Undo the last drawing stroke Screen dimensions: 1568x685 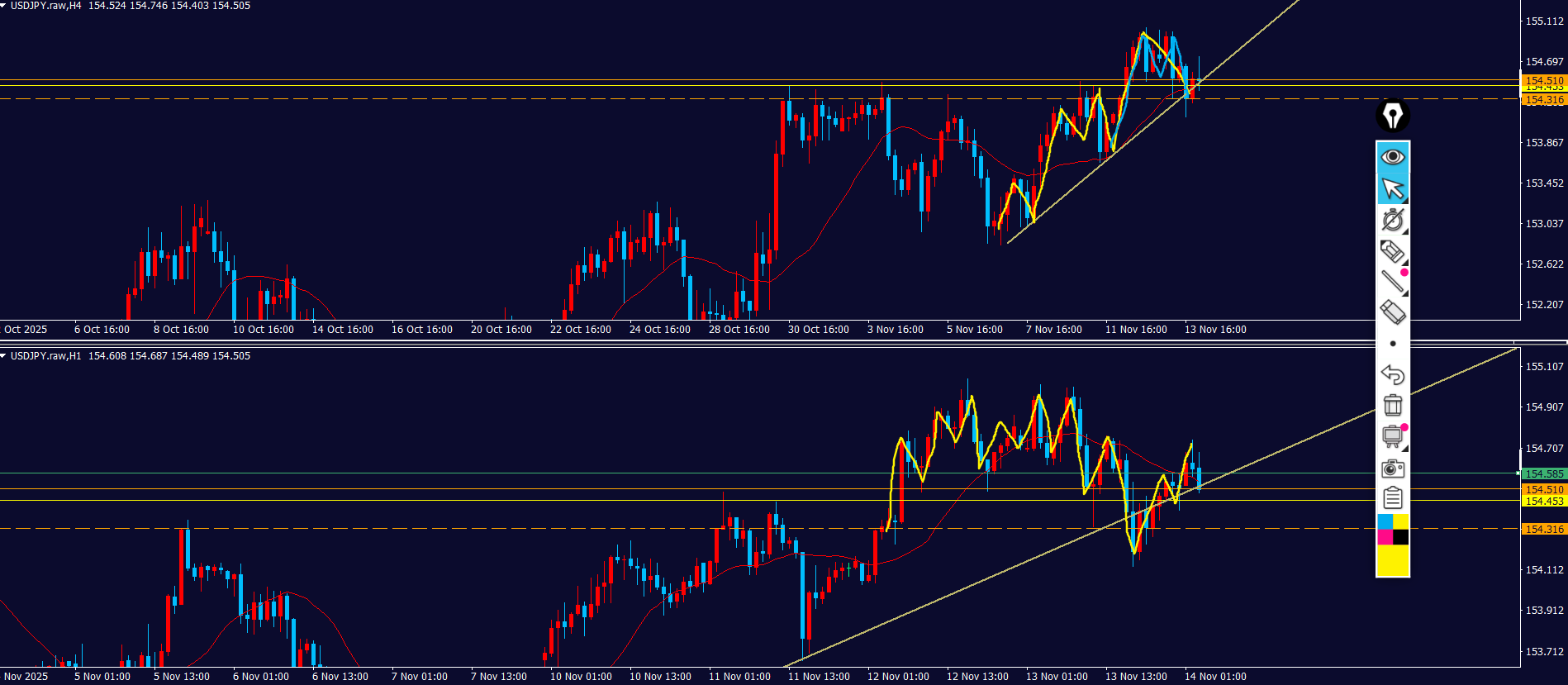[x=1393, y=375]
